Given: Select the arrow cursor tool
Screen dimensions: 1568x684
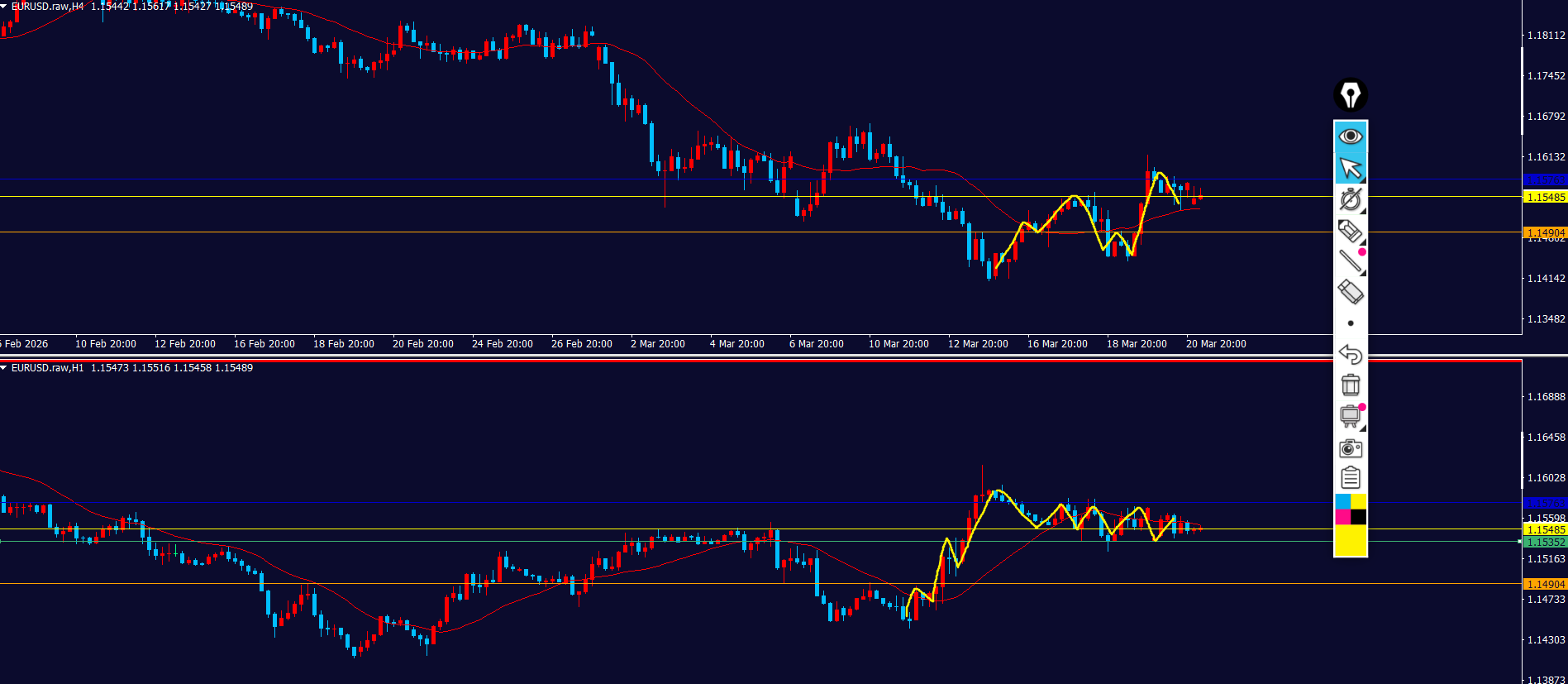Looking at the screenshot, I should (1350, 168).
